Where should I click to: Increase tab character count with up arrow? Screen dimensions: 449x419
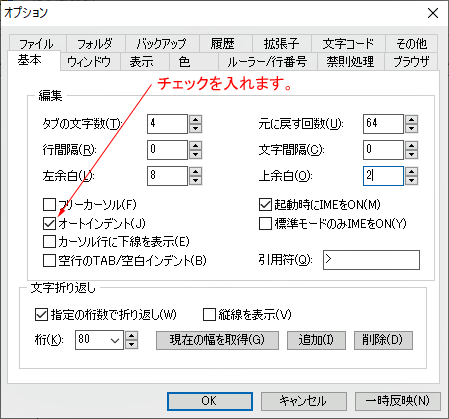coord(195,120)
